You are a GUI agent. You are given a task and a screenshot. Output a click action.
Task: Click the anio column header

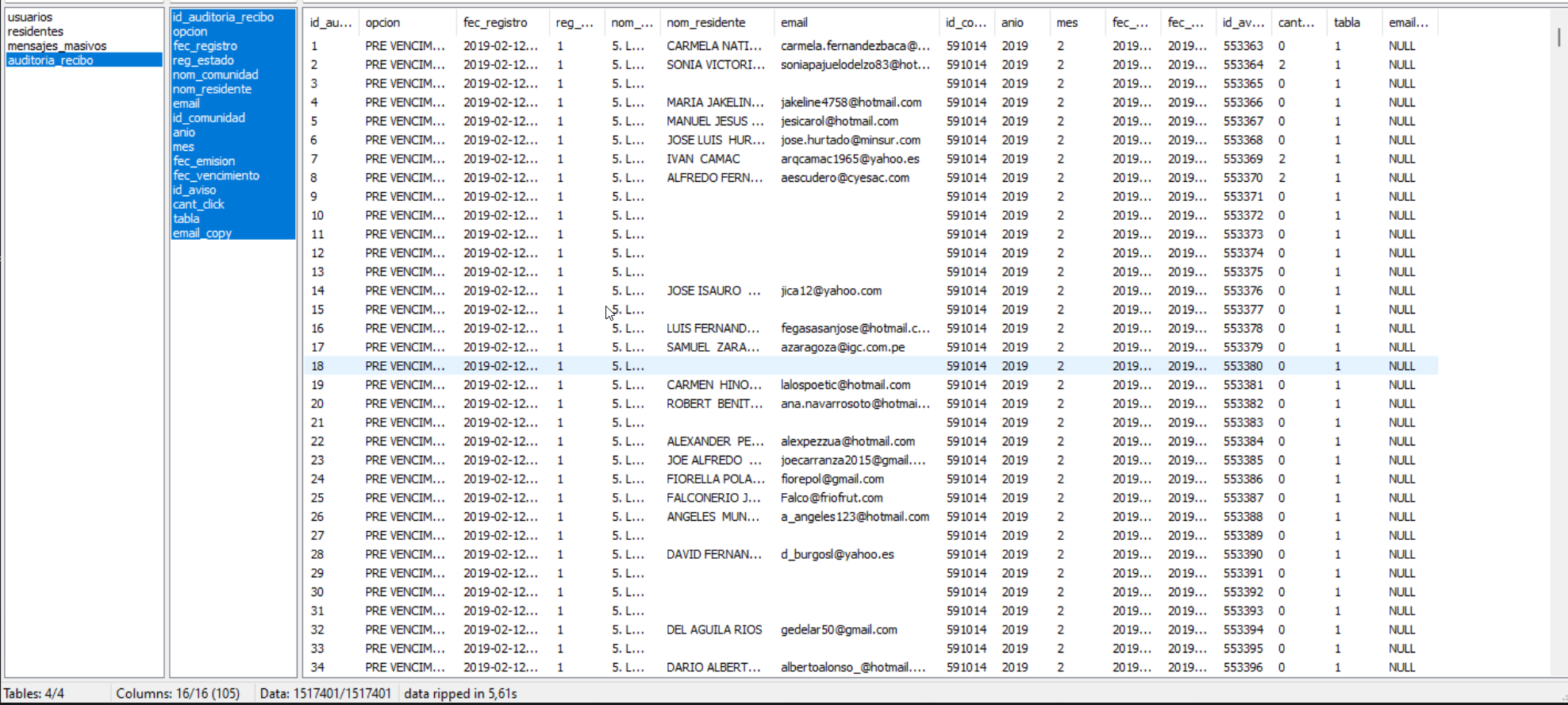(x=1013, y=22)
